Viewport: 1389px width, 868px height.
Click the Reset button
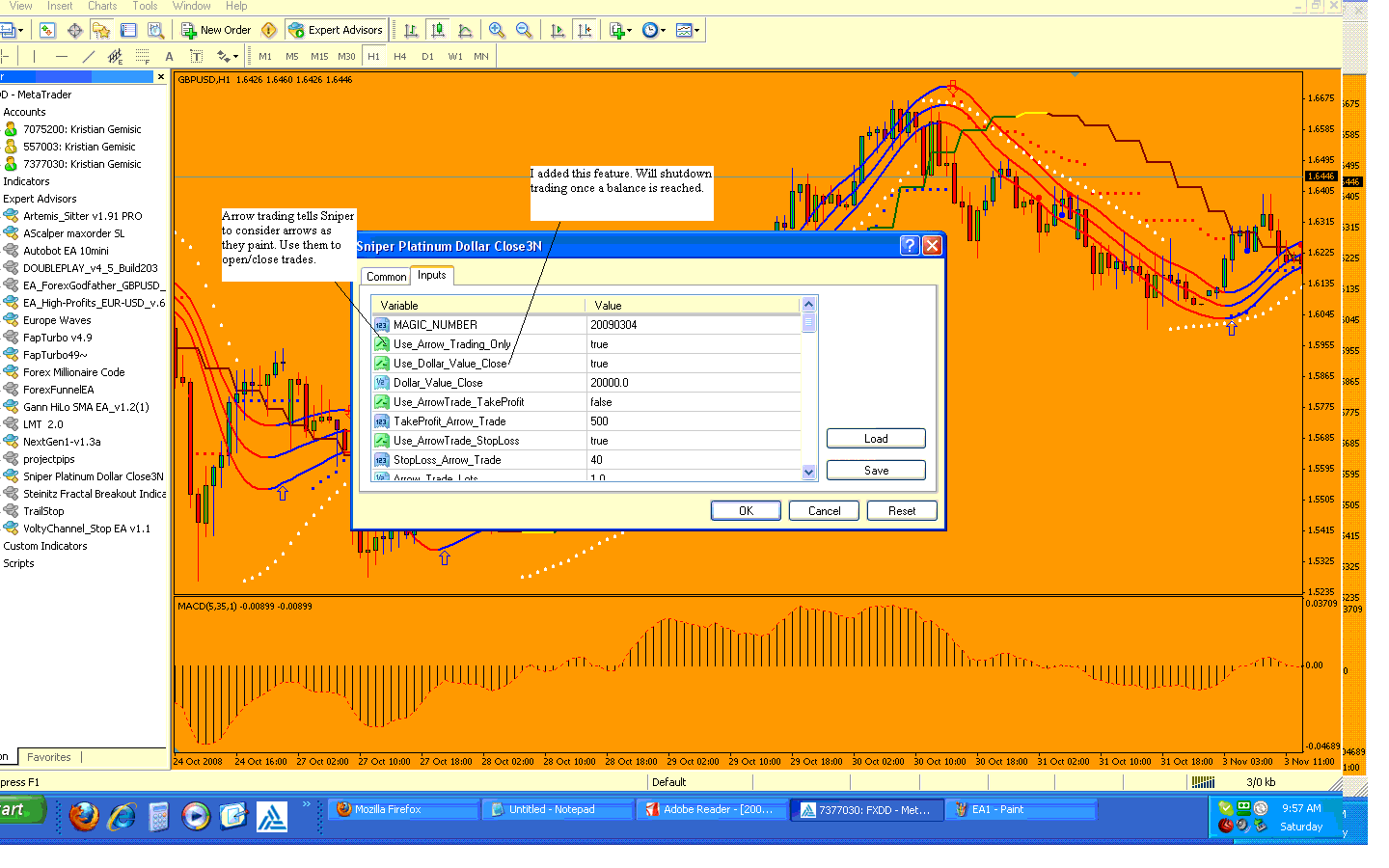click(902, 511)
